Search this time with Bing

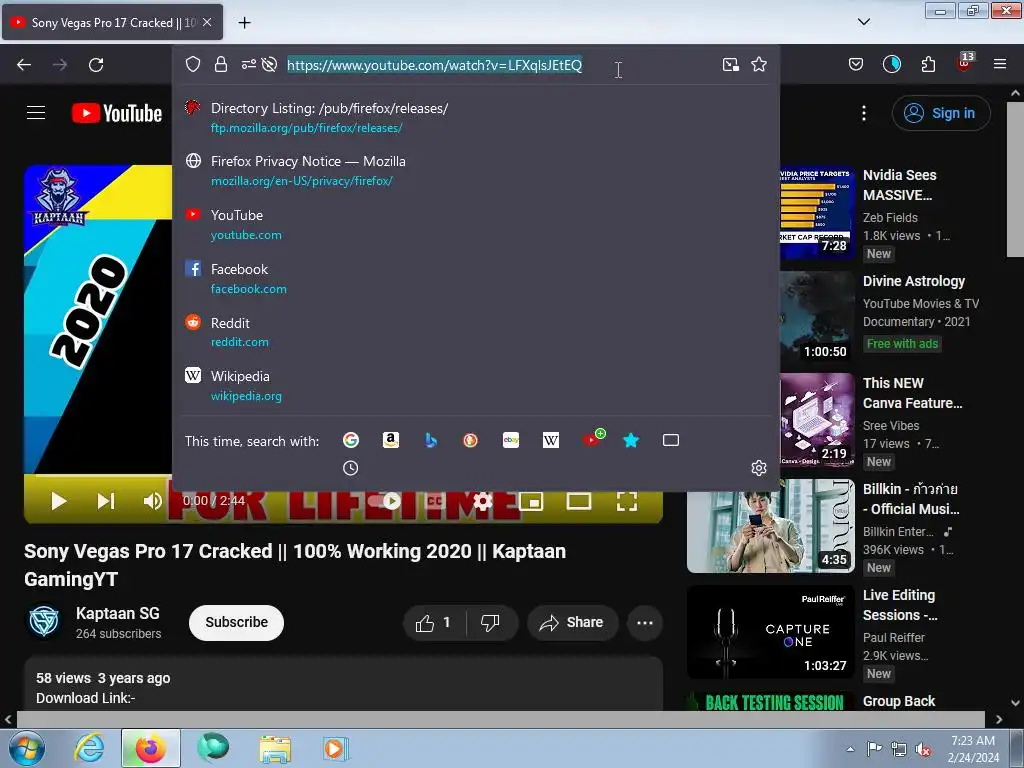(x=431, y=440)
